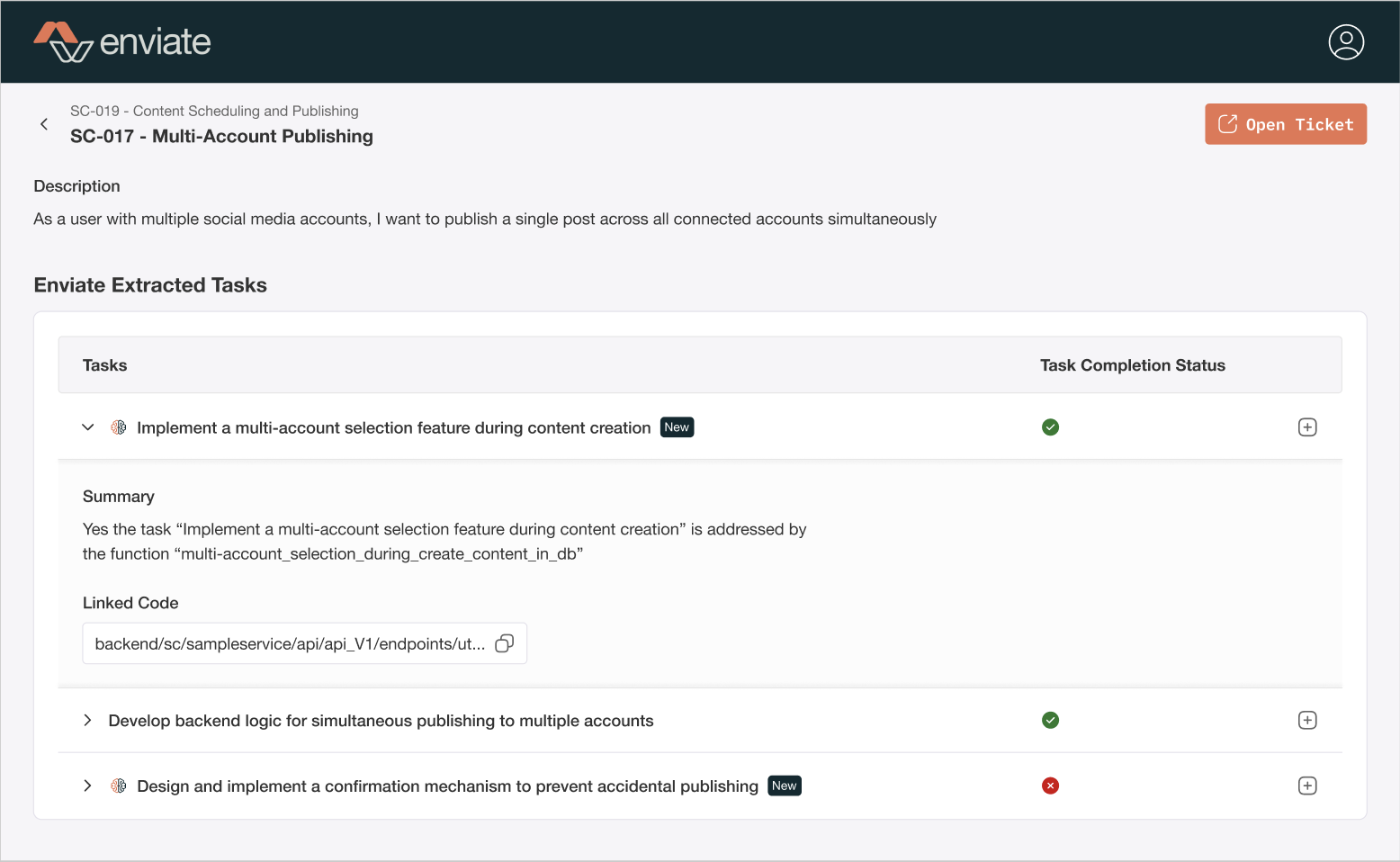Open SC-019 Content Scheduling and Publishing breadcrumb
1400x862 pixels.
pyautogui.click(x=214, y=111)
